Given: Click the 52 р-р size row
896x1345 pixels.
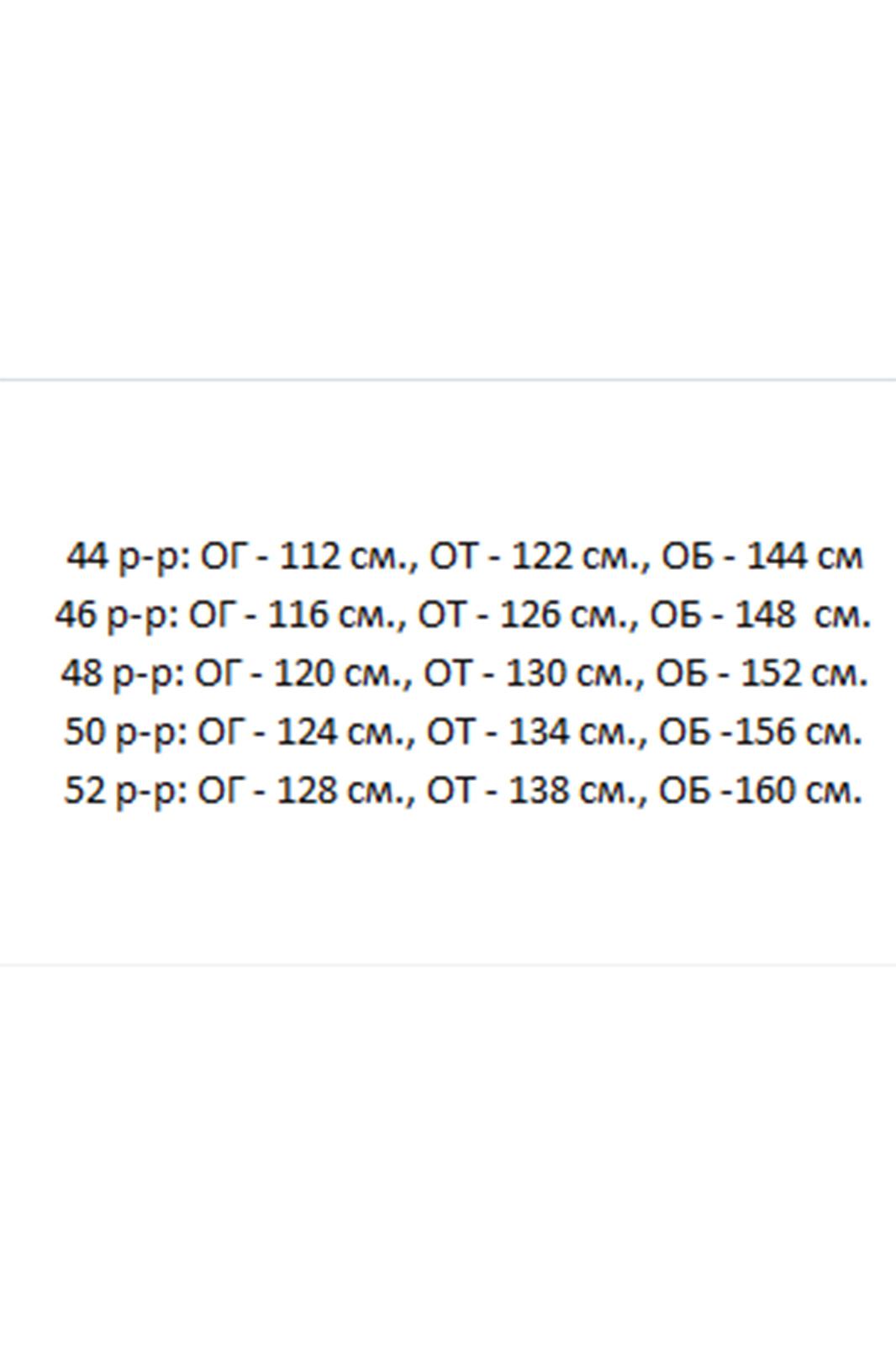Looking at the screenshot, I should coord(464,791).
